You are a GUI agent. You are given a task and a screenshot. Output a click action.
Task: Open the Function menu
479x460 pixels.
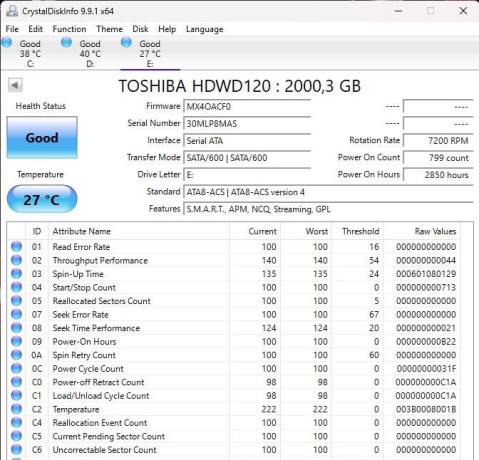coord(69,29)
